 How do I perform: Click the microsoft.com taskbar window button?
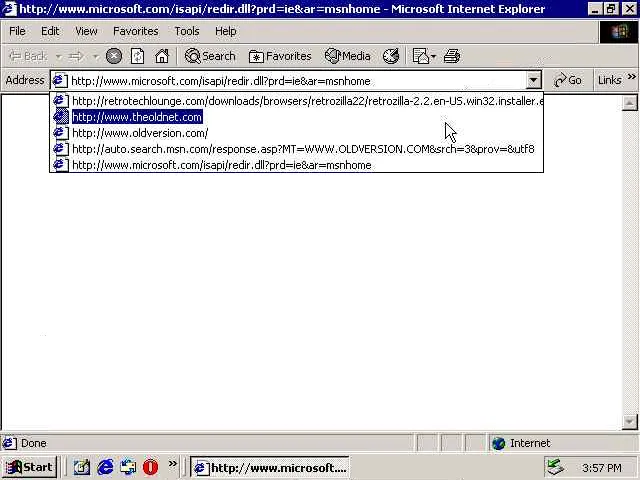[270, 467]
